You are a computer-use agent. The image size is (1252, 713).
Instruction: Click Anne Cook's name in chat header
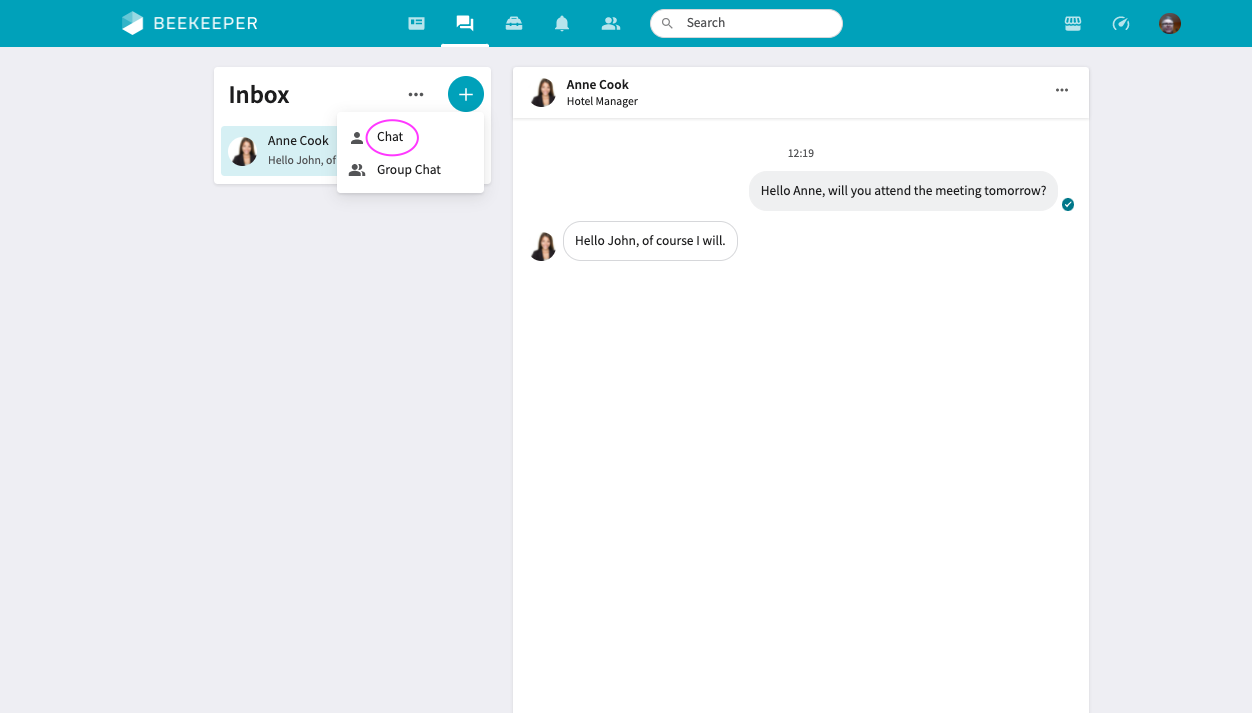tap(597, 84)
